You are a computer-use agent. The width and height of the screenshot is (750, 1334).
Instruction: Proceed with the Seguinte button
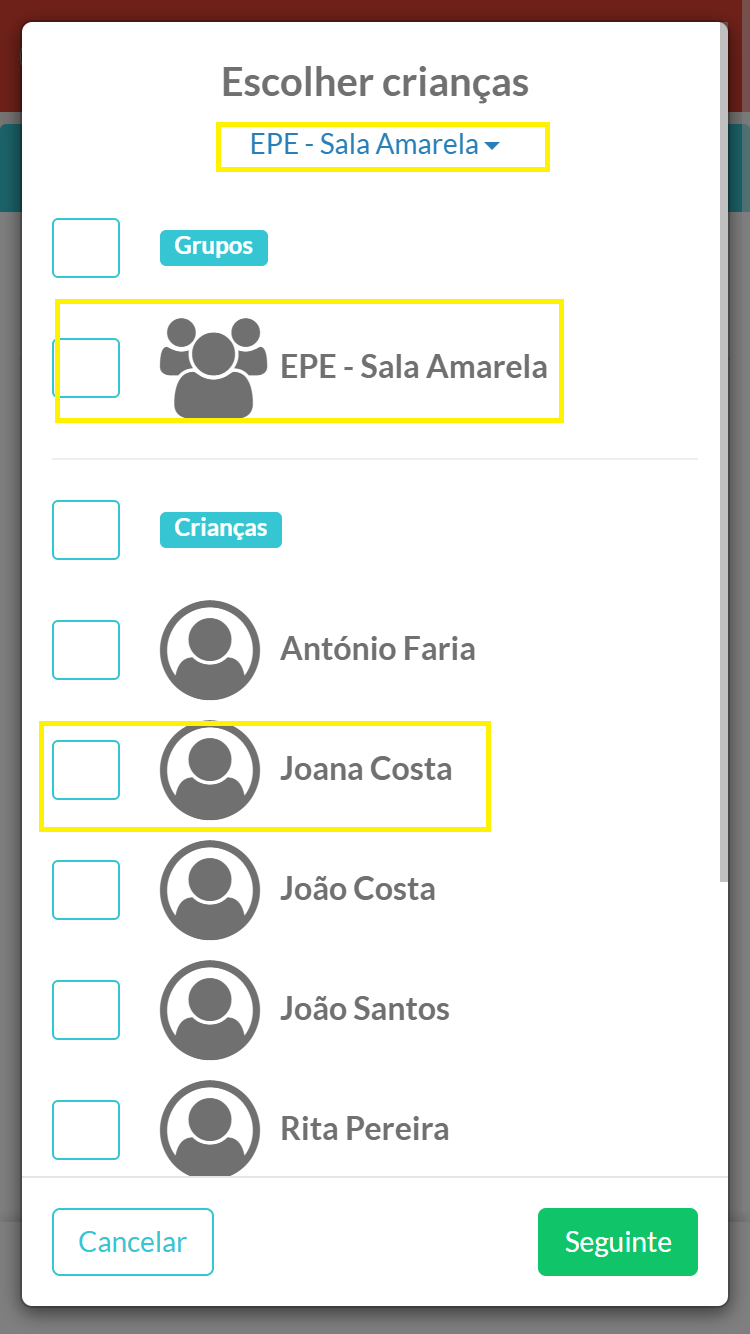(x=618, y=1242)
